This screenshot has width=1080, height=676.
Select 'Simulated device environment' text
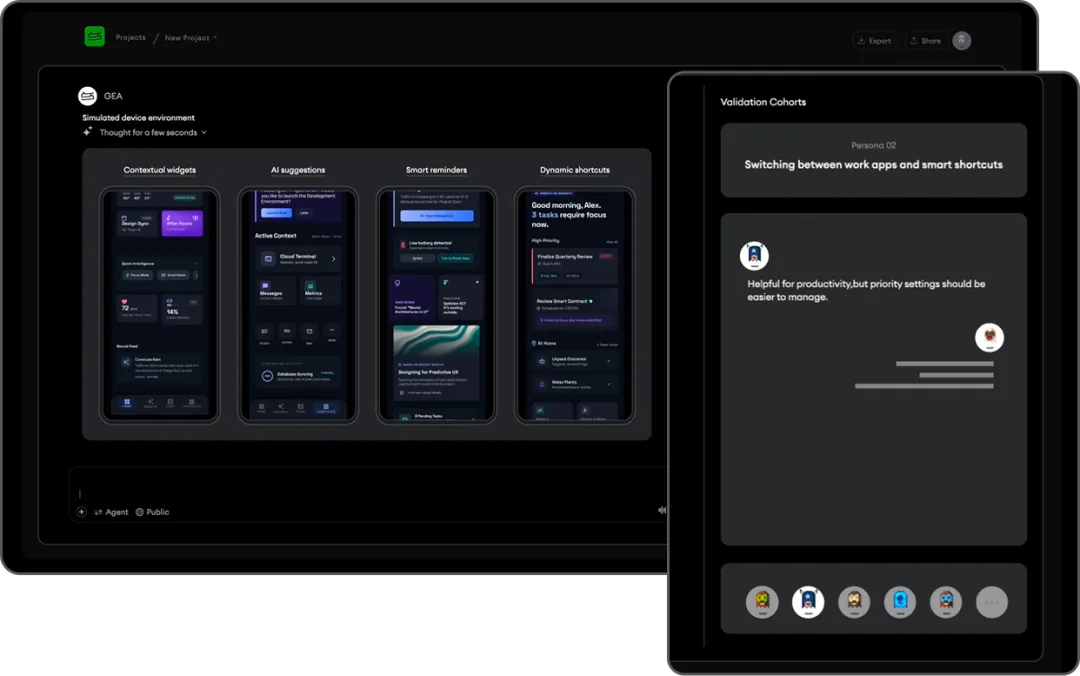coord(138,118)
